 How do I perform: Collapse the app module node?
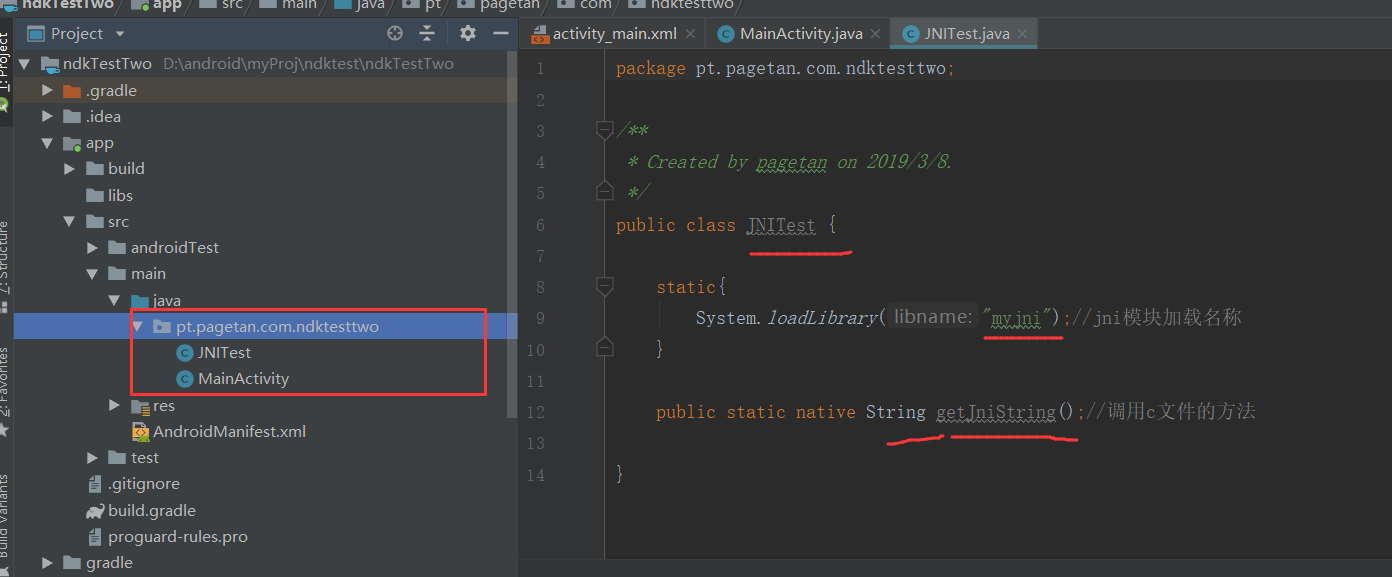(47, 143)
